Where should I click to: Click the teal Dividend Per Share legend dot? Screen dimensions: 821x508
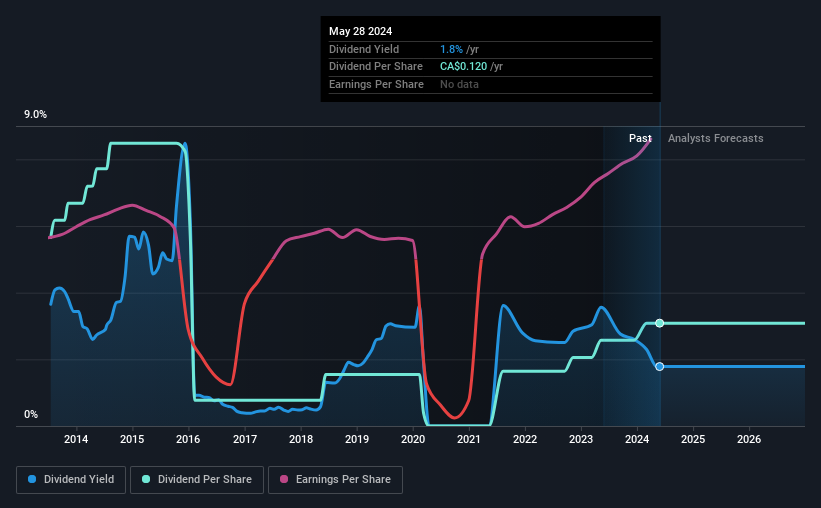click(146, 479)
